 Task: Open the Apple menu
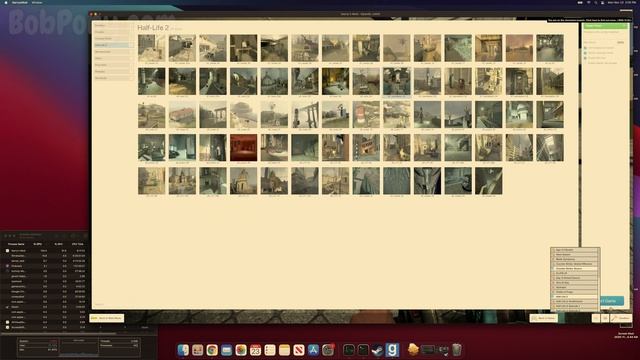coord(6,2)
